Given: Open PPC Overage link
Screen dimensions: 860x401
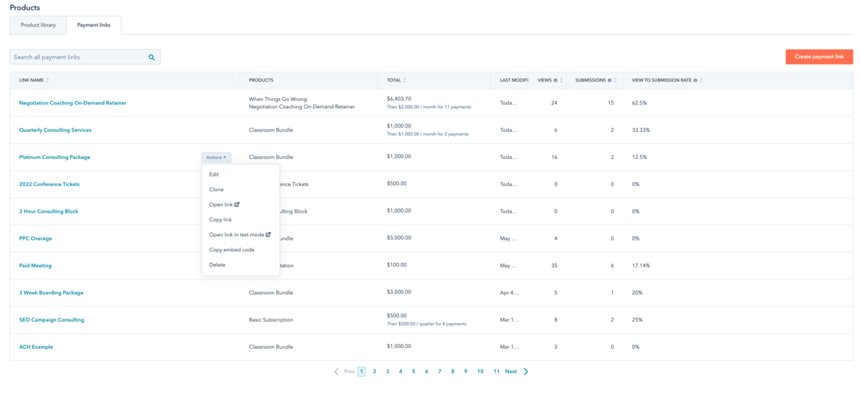Looking at the screenshot, I should pyautogui.click(x=35, y=239).
